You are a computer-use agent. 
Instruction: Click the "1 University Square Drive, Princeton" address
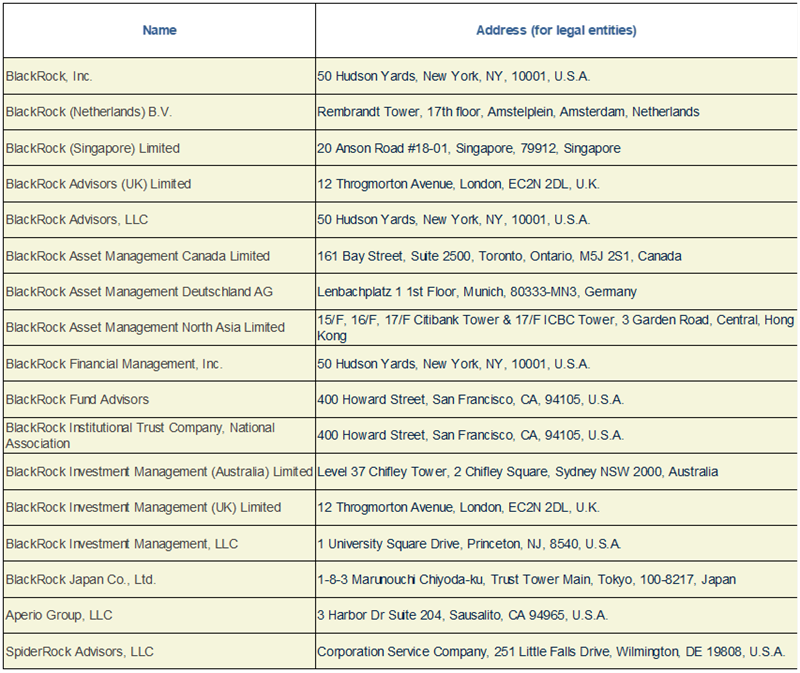tap(556, 543)
